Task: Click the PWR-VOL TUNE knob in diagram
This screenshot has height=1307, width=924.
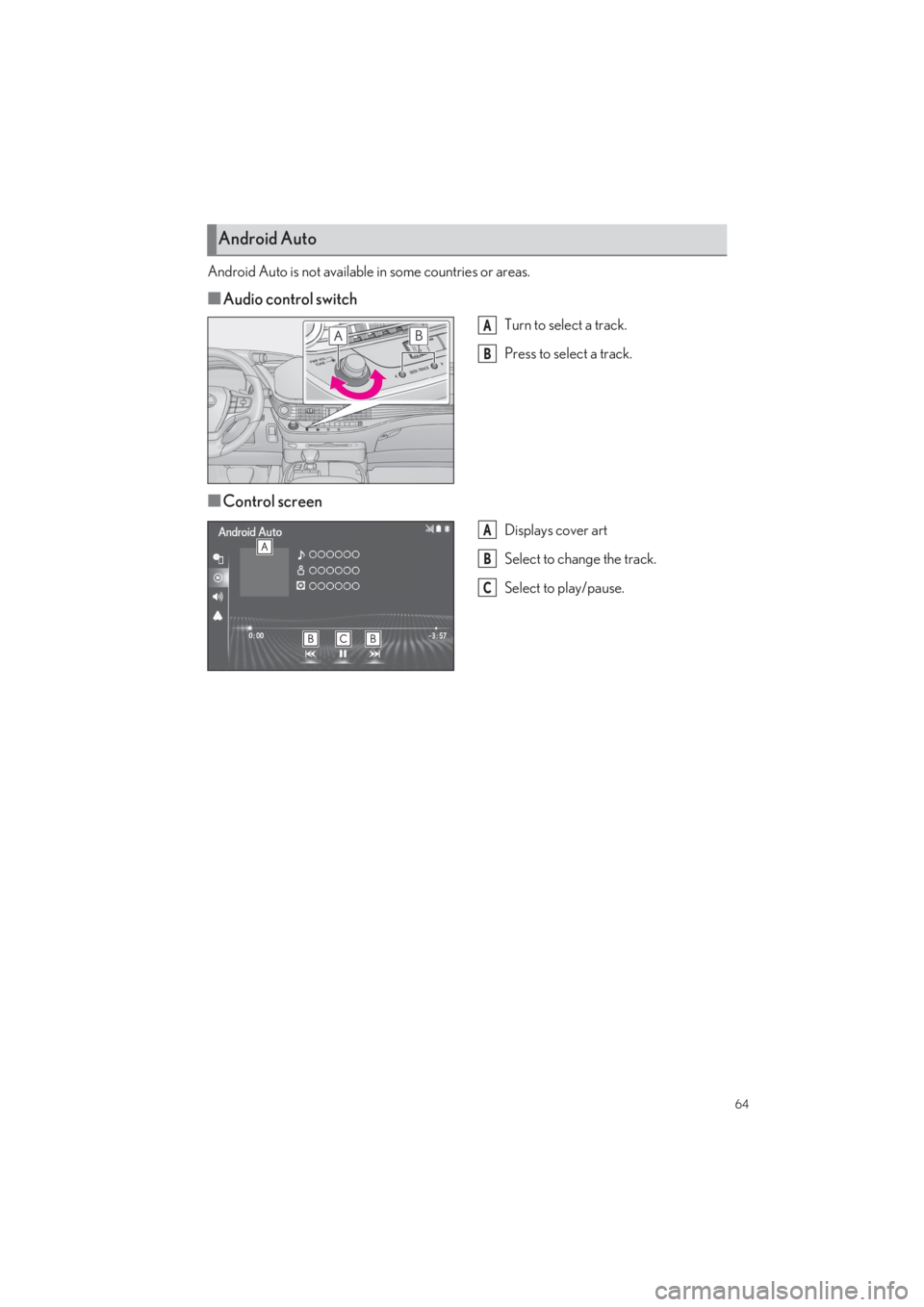Action: 351,369
